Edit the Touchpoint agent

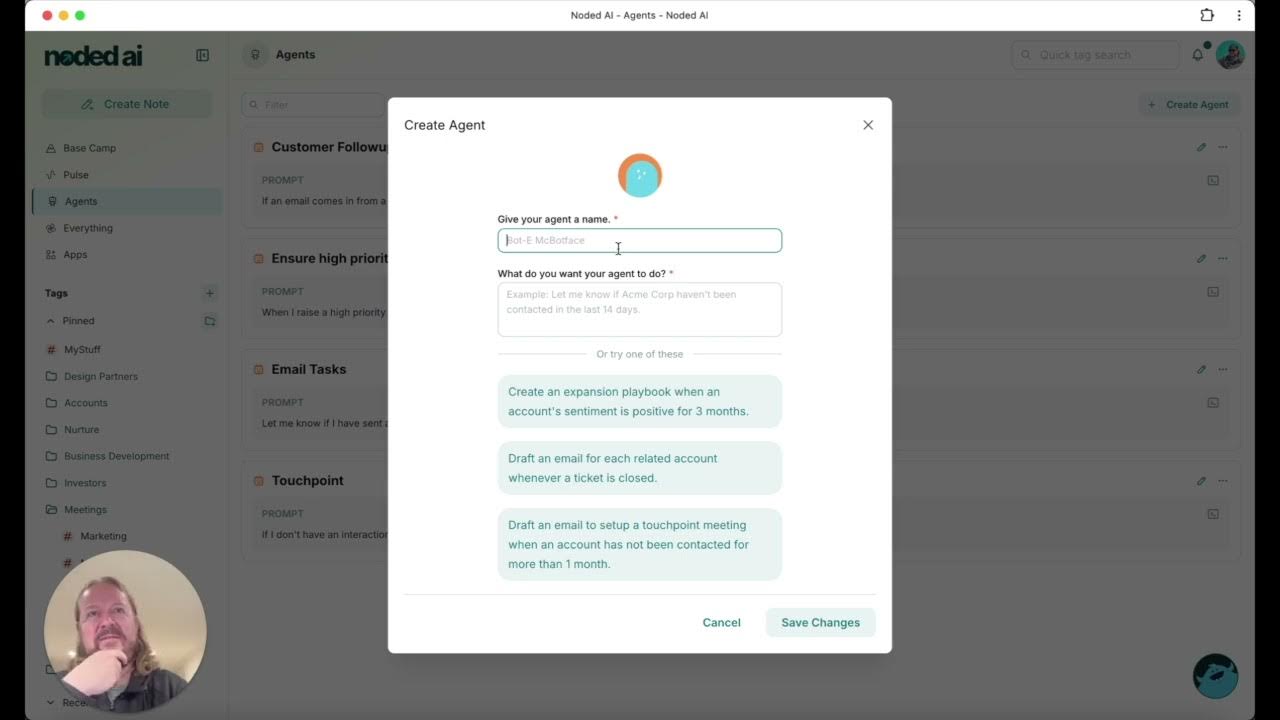(1201, 481)
